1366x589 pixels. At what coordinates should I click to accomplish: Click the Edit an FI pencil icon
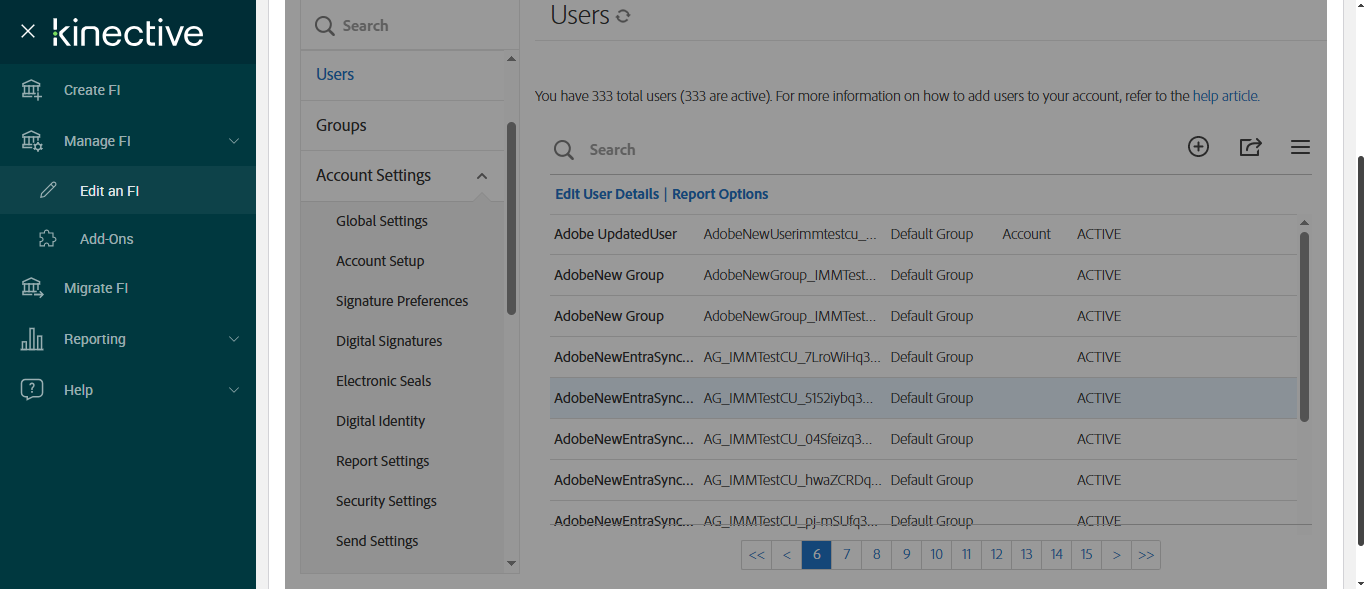(x=48, y=190)
